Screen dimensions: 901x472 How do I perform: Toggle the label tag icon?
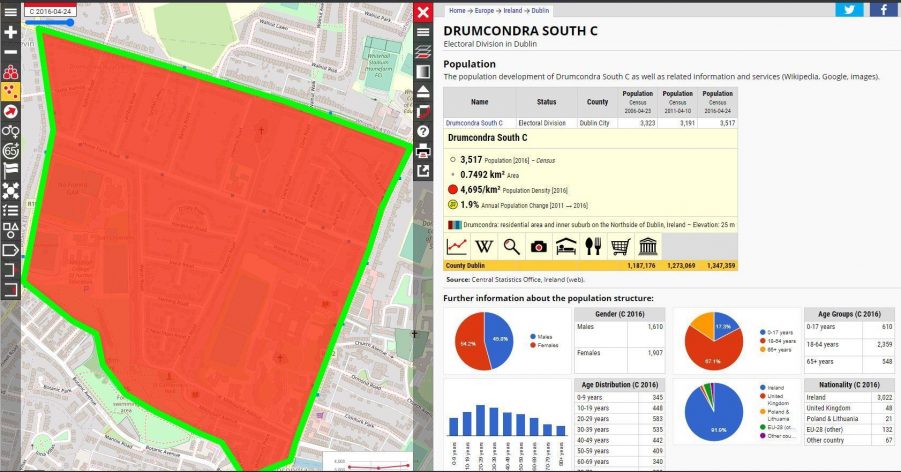point(10,250)
